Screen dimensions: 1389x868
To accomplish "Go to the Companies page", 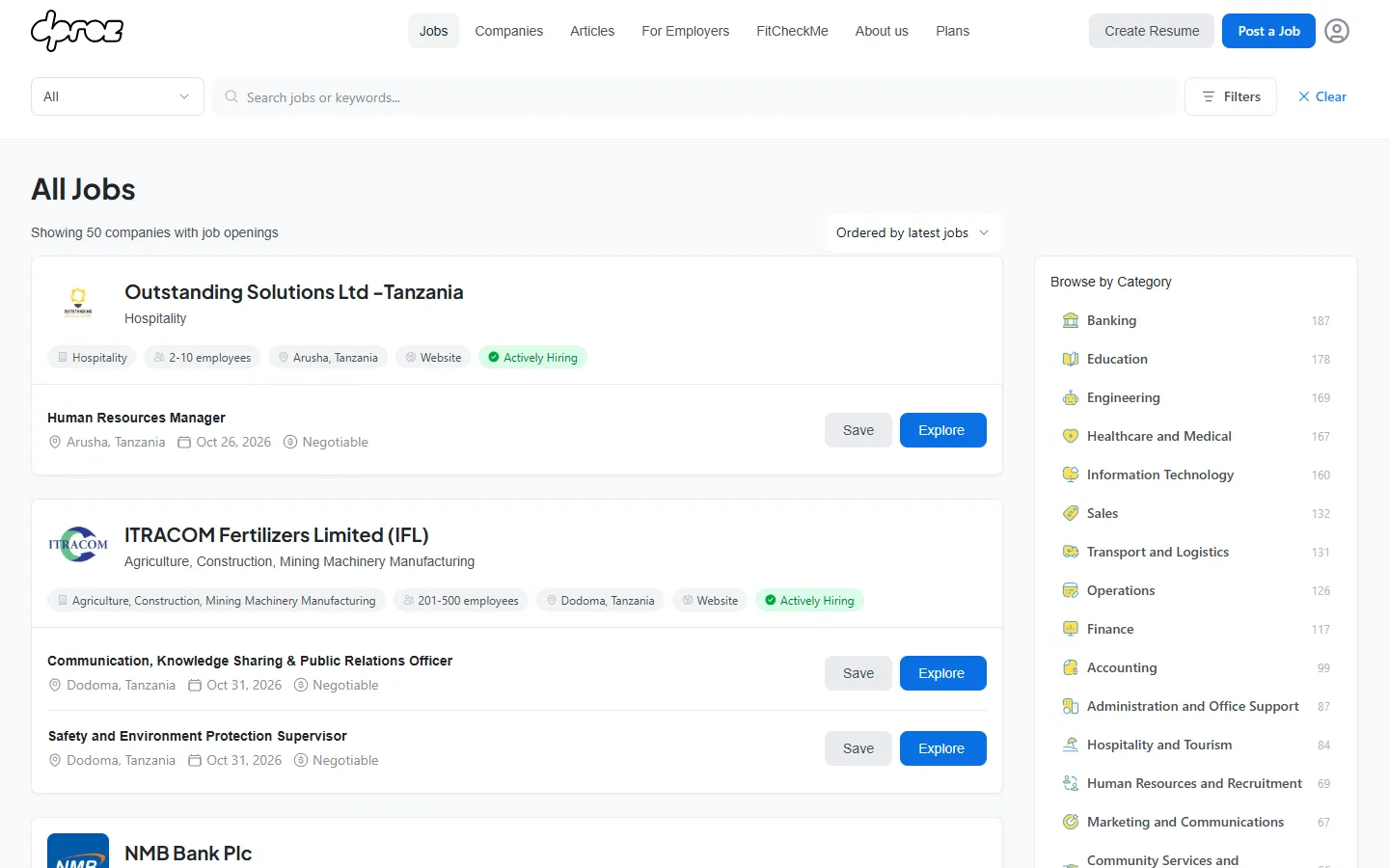I will pyautogui.click(x=509, y=31).
